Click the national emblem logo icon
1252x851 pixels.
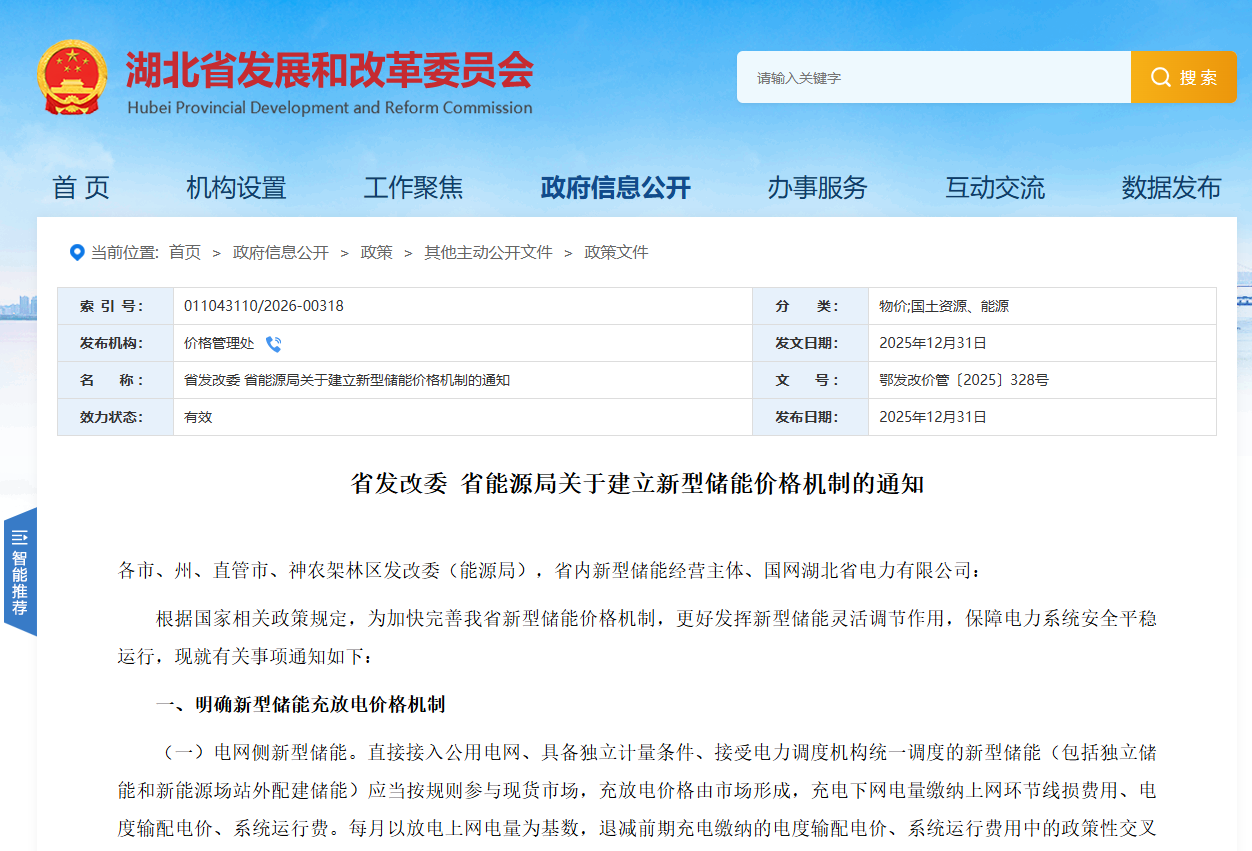72,78
